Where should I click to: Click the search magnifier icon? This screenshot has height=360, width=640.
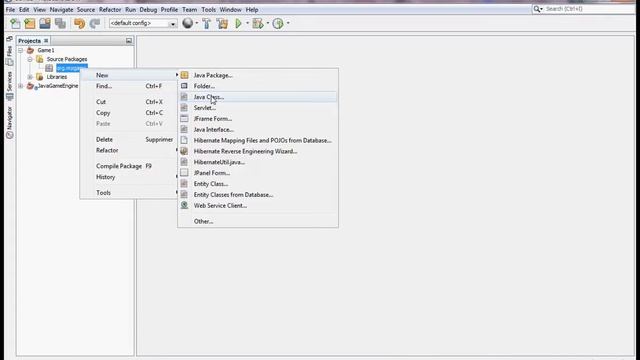[537, 9]
